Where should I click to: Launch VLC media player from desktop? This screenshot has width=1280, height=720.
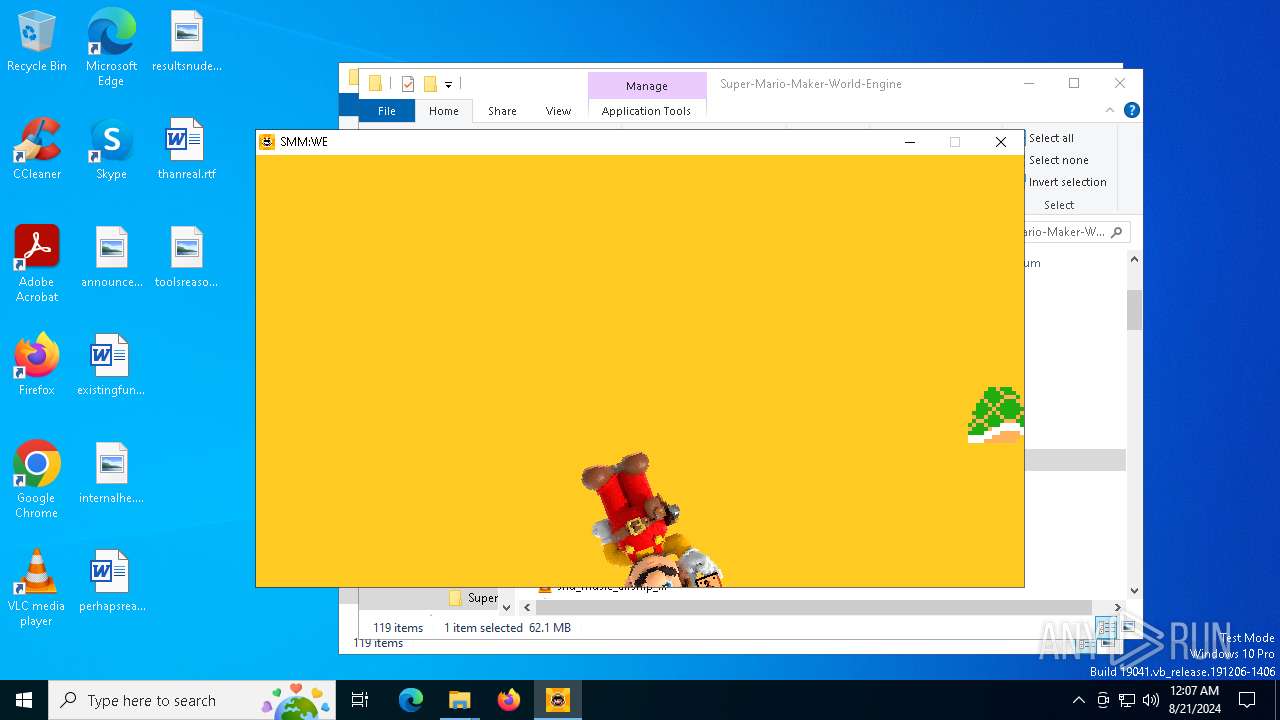(37, 588)
